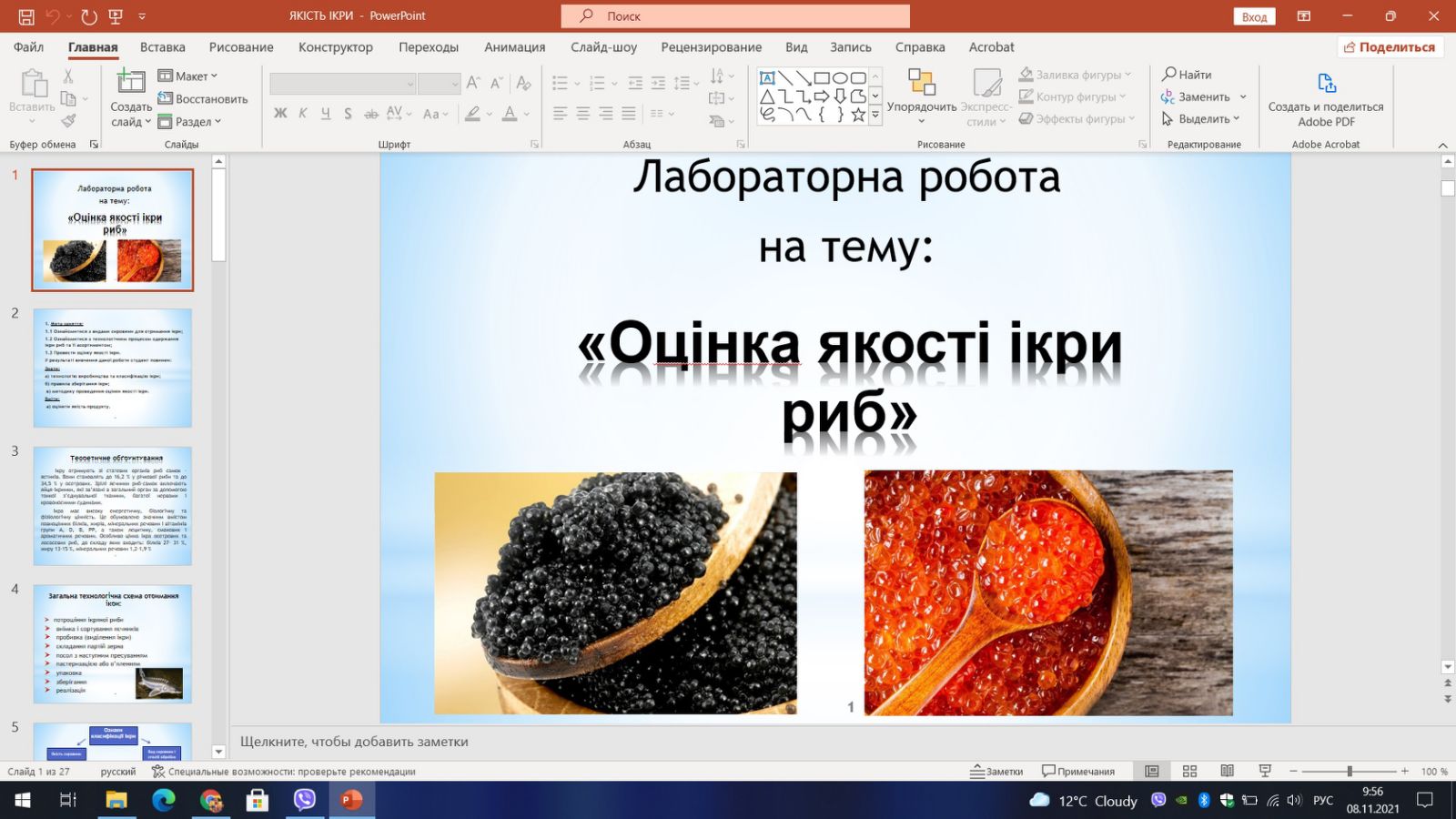Screen dimensions: 1456x819
Task: Switch to Анимация tab
Action: 514,47
